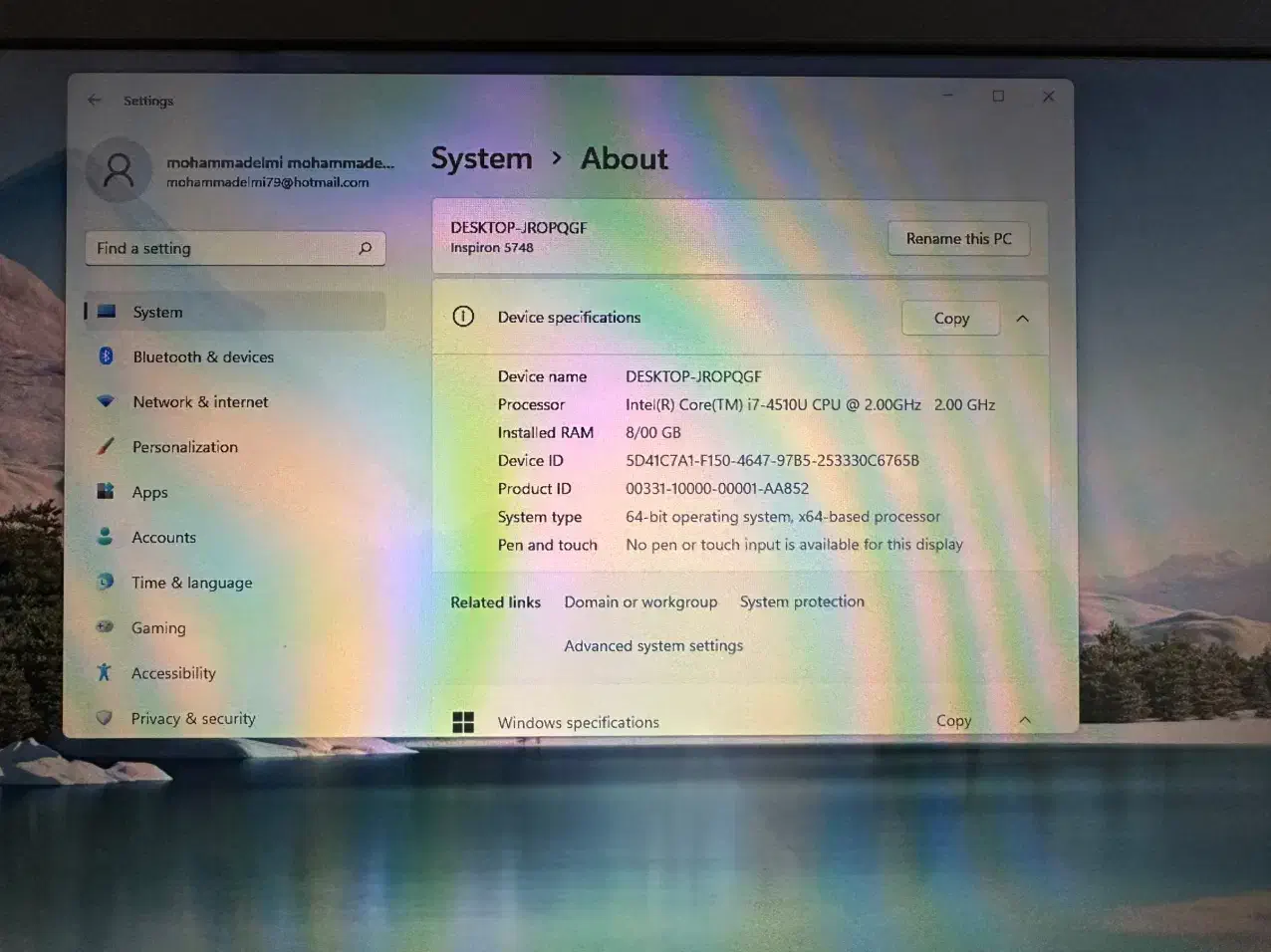Open Privacy & security settings
Viewport: 1271px width, 952px height.
point(235,718)
